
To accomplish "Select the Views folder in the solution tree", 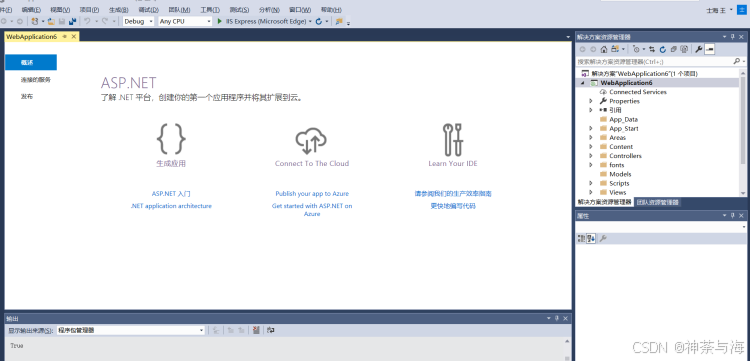I will [x=617, y=192].
